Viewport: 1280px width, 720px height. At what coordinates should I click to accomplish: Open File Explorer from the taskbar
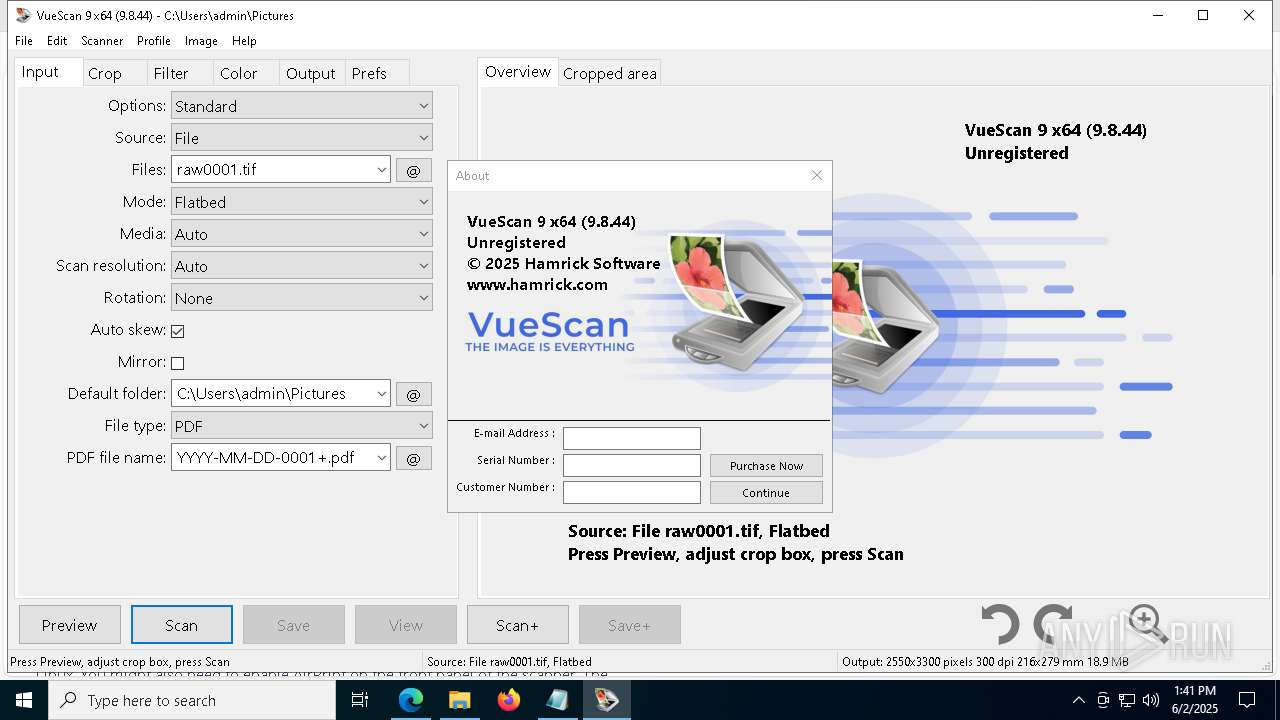coord(460,700)
